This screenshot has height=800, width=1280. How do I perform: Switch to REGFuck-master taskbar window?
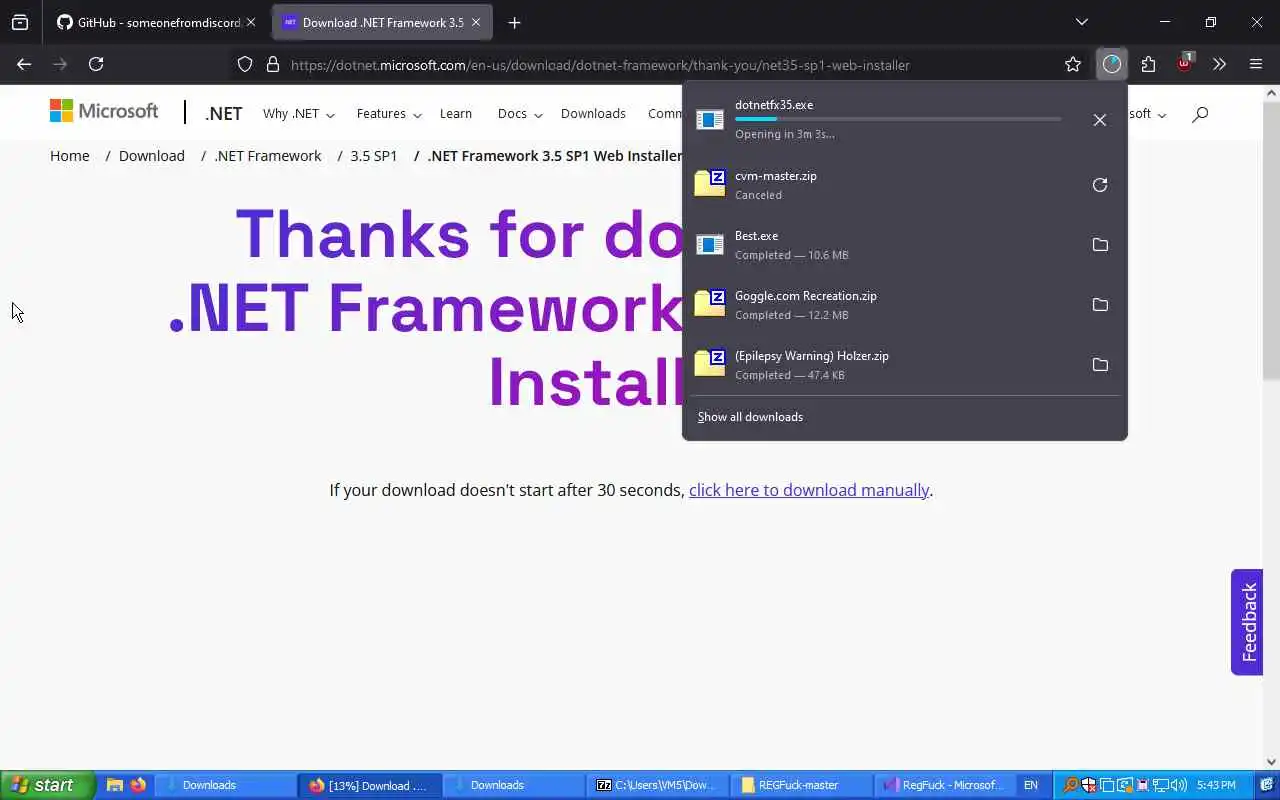[x=803, y=785]
